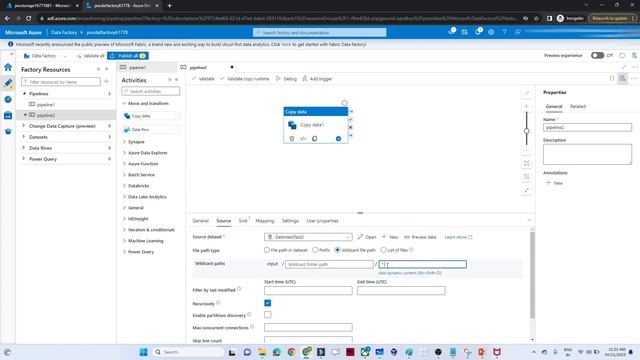The image size is (640, 360).
Task: Open the feedback icon in Azure header
Action: click(x=518, y=32)
